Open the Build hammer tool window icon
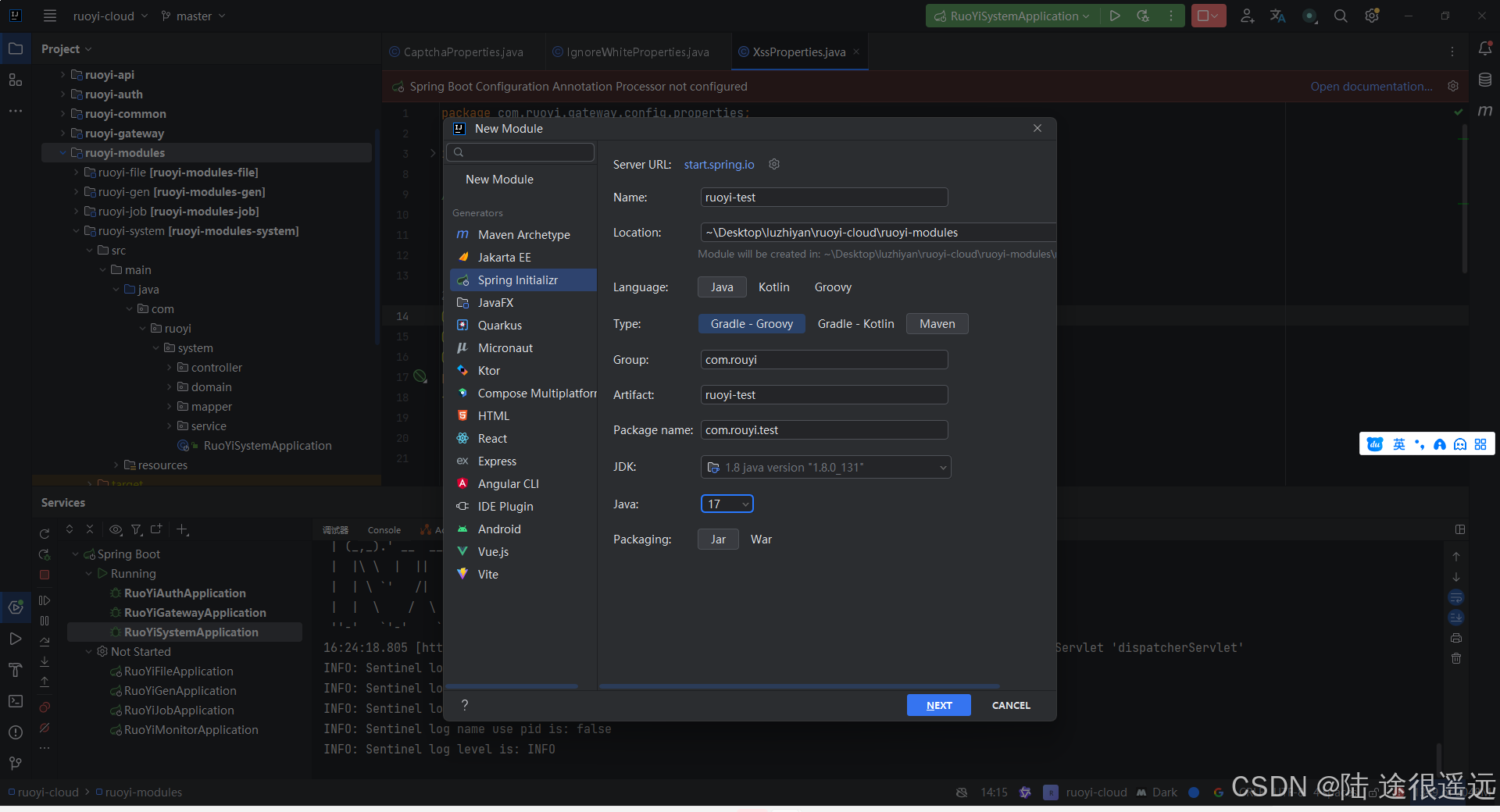 (x=16, y=669)
